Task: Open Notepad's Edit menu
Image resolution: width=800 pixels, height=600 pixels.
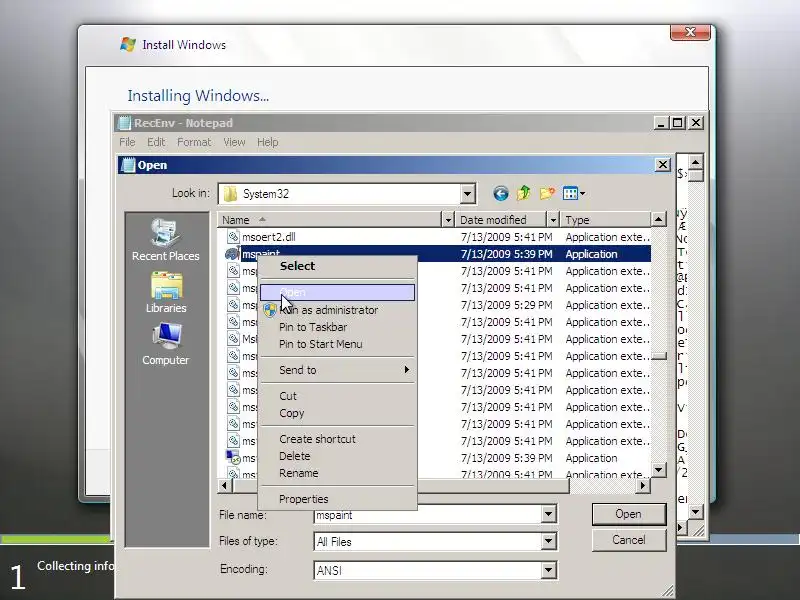Action: [156, 142]
